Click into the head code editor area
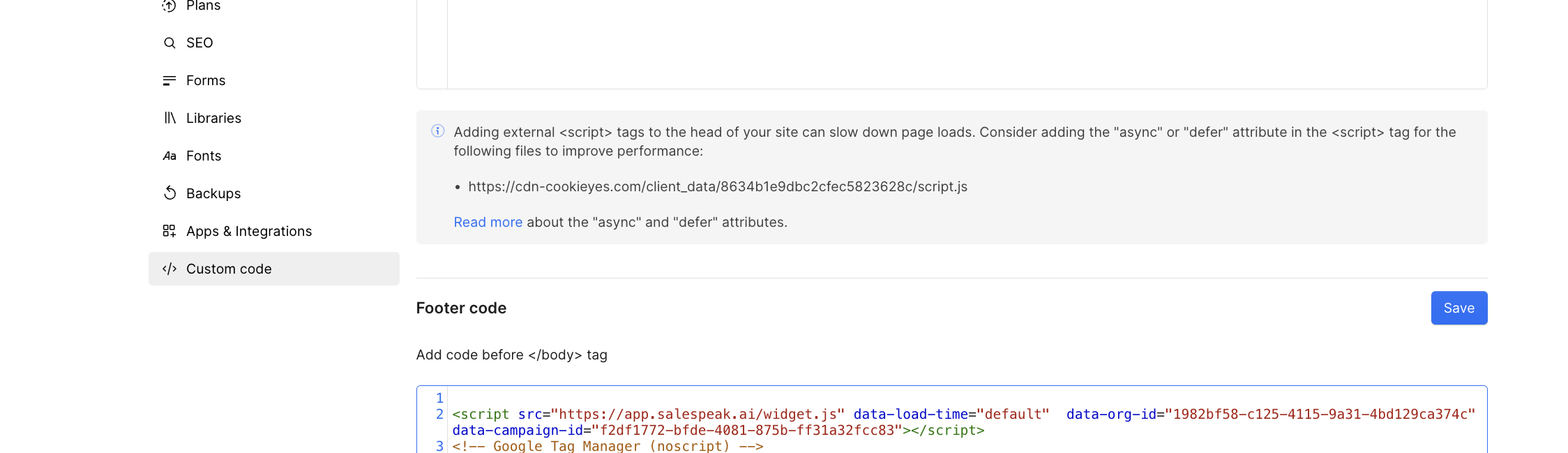1568x453 pixels. coord(967,44)
